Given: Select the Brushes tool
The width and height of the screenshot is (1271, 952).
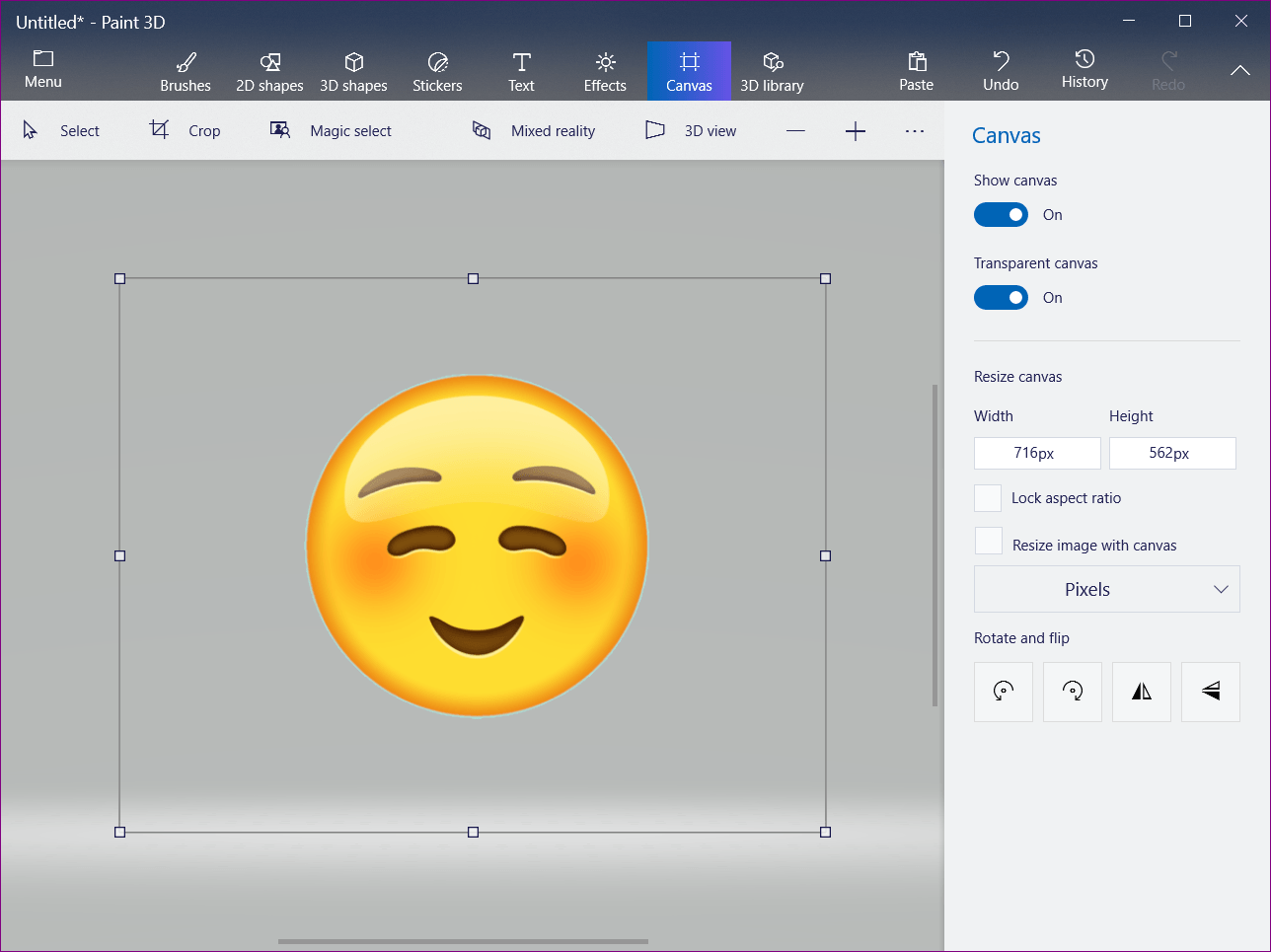Looking at the screenshot, I should [x=186, y=71].
